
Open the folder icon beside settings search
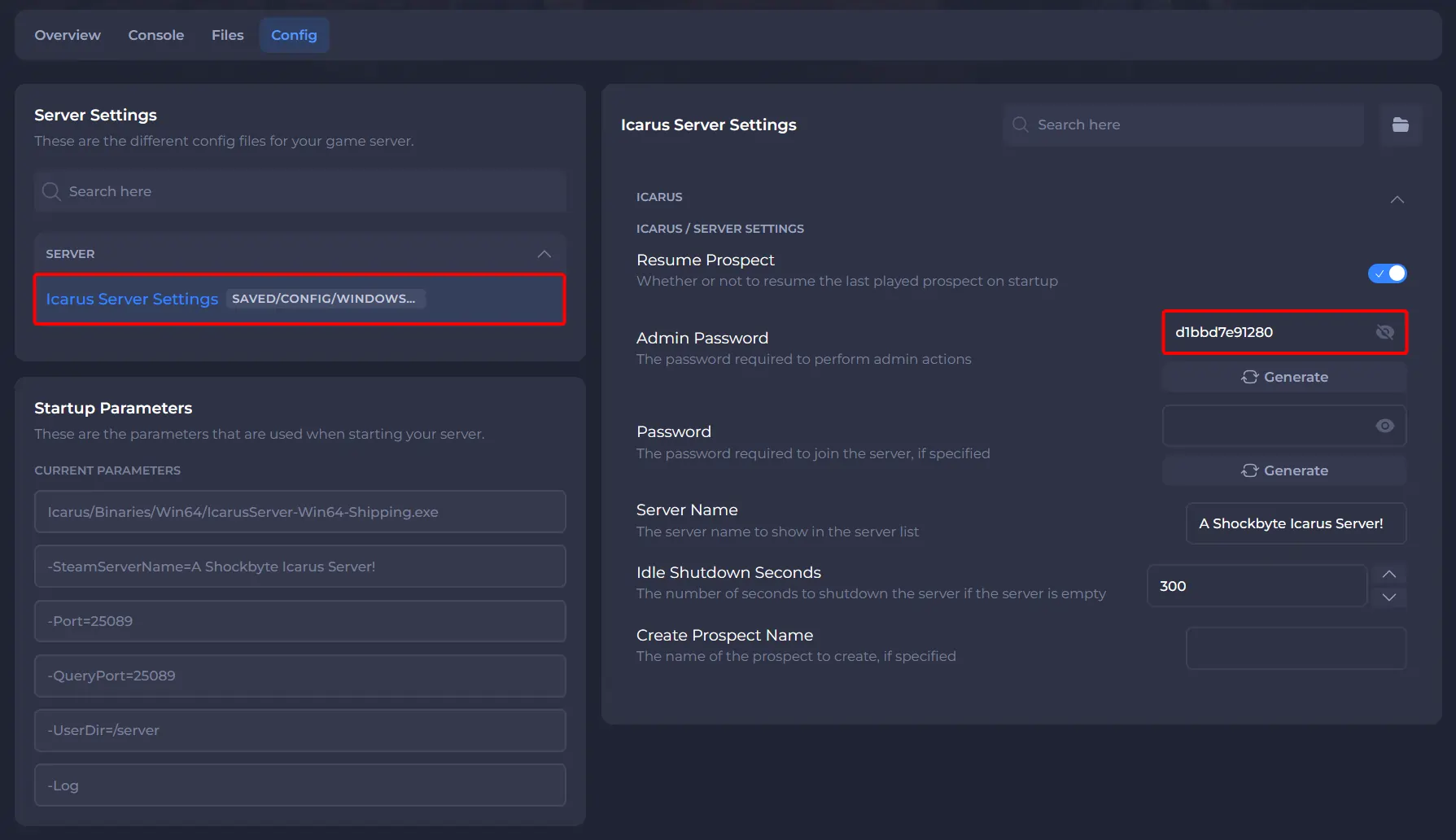(1400, 125)
